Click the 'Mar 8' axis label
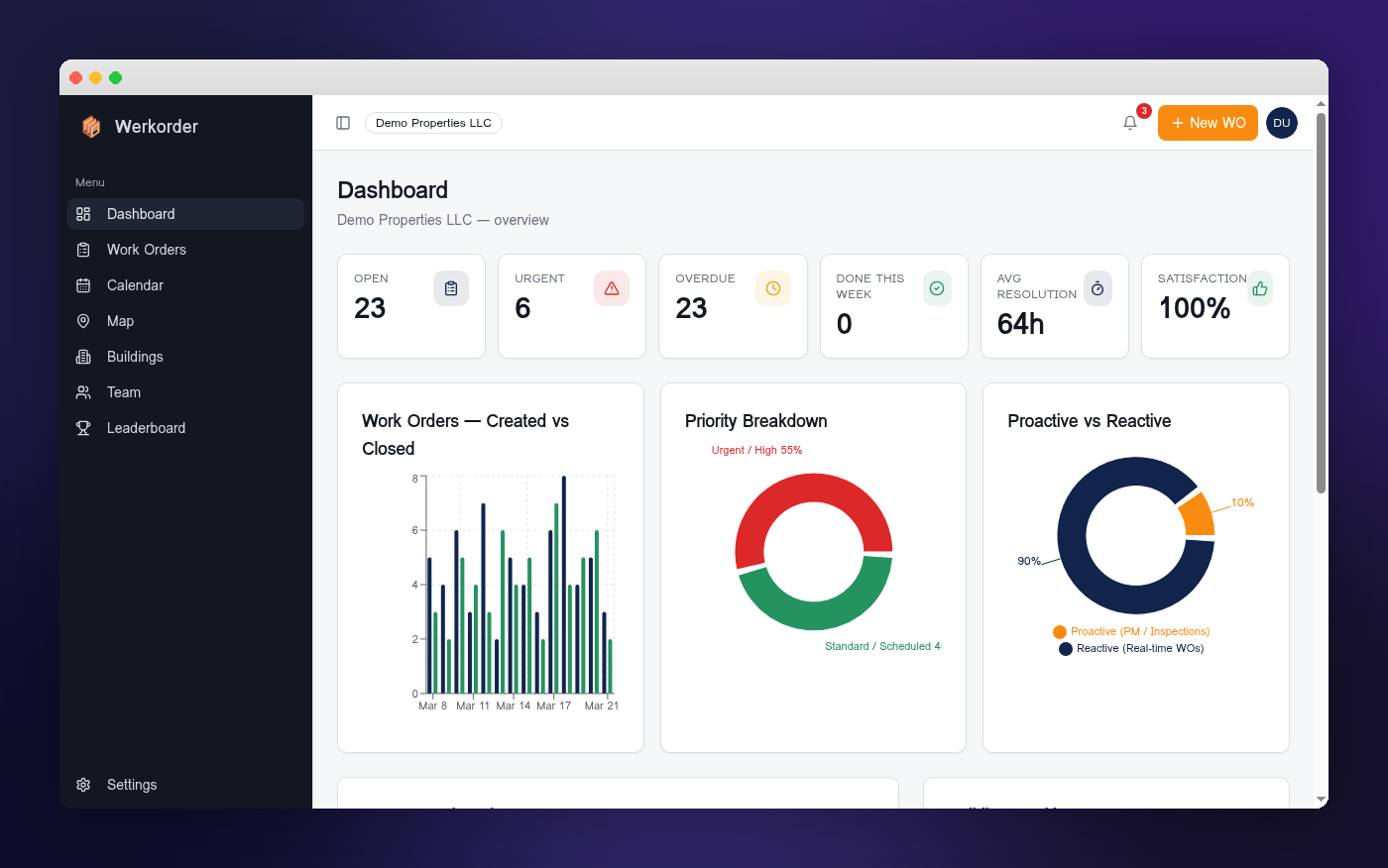The width and height of the screenshot is (1388, 868). pos(432,705)
